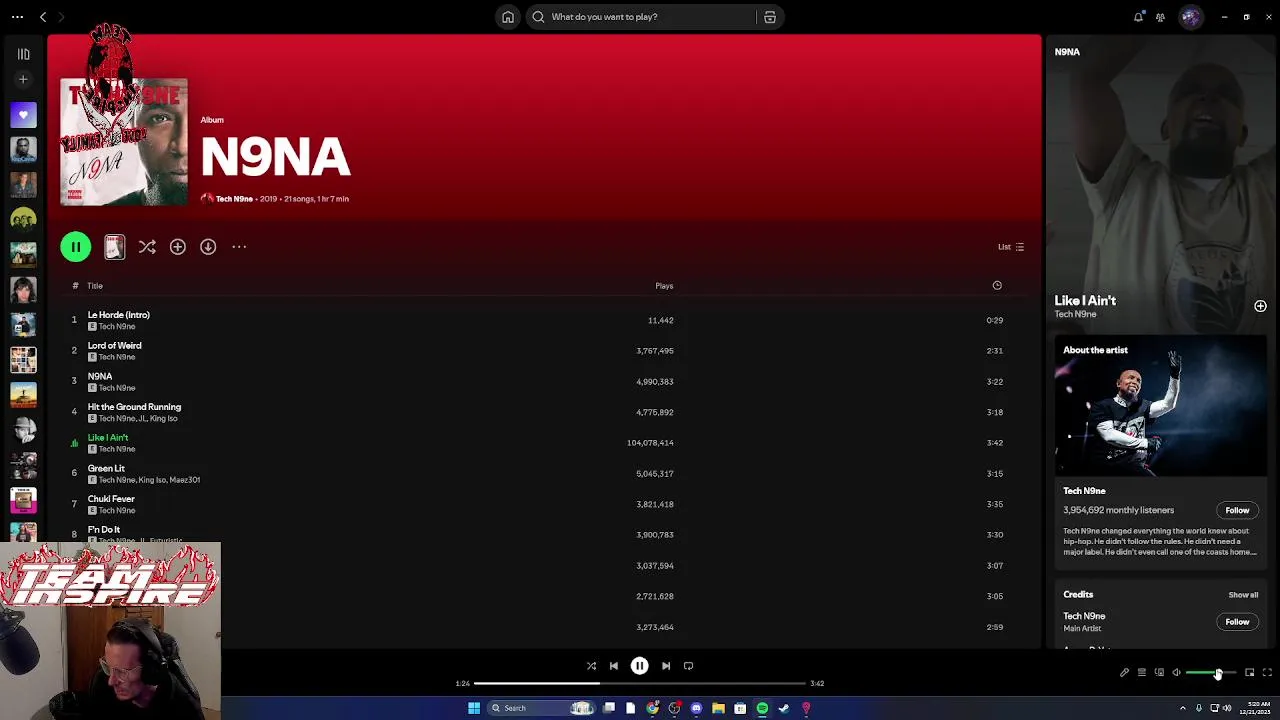1280x720 pixels.
Task: Open the miniplayer
Action: (x=1249, y=673)
